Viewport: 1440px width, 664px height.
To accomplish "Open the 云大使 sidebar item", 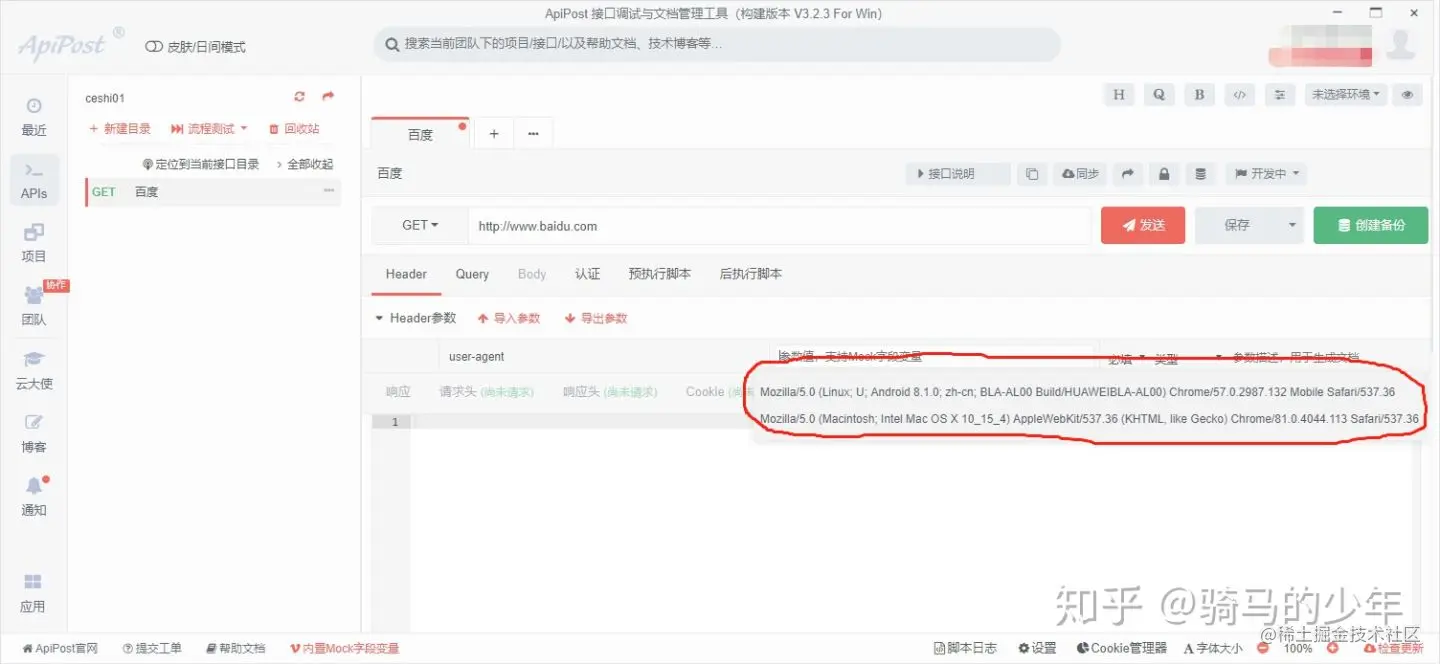I will tap(34, 371).
